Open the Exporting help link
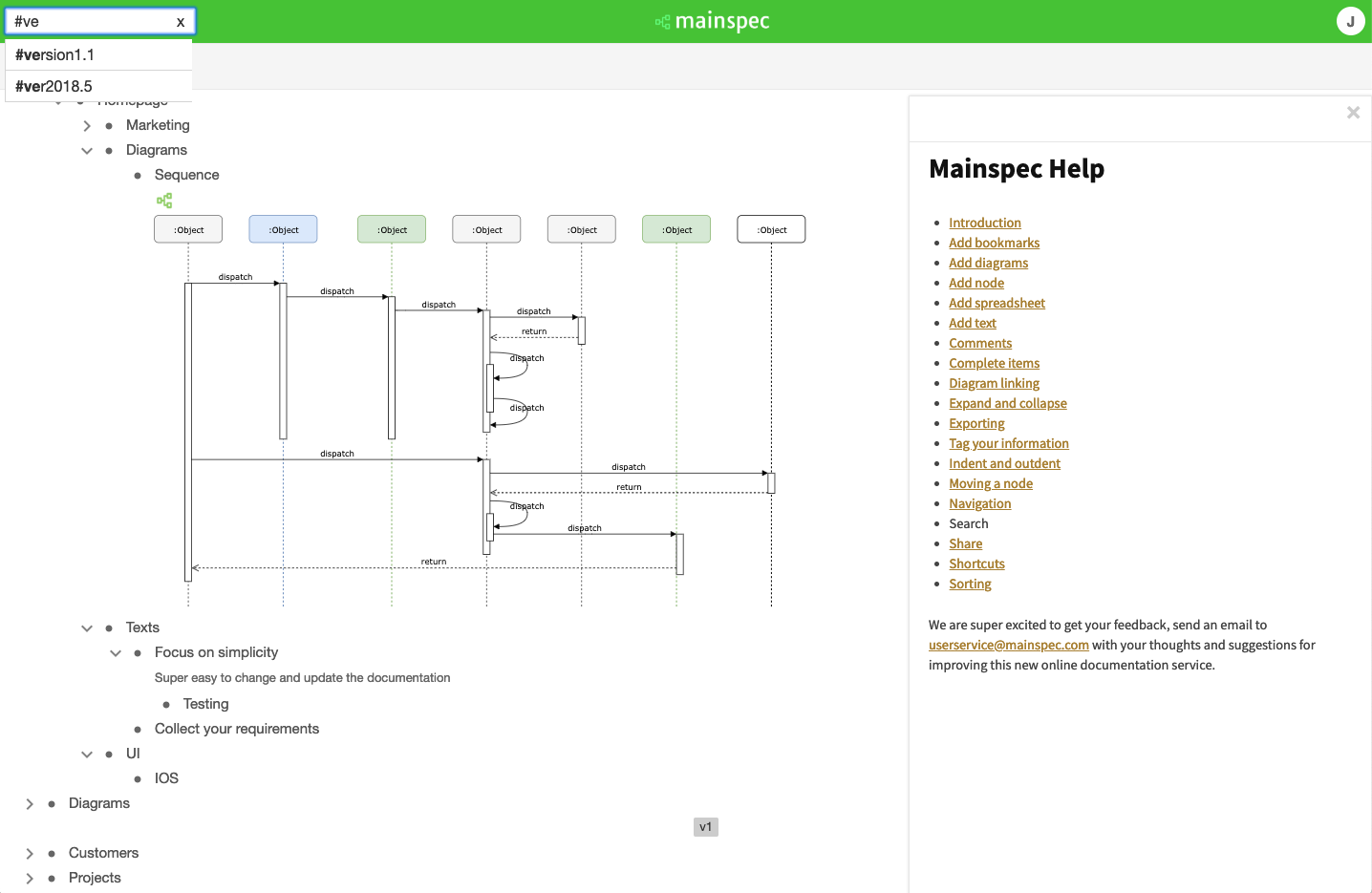The height and width of the screenshot is (893, 1372). point(976,423)
